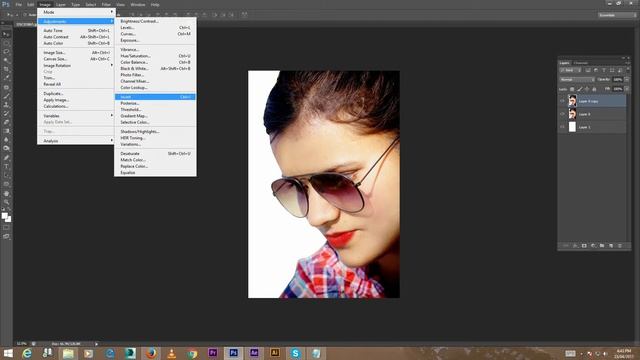Click the trash icon in Layers panel

(x=620, y=246)
